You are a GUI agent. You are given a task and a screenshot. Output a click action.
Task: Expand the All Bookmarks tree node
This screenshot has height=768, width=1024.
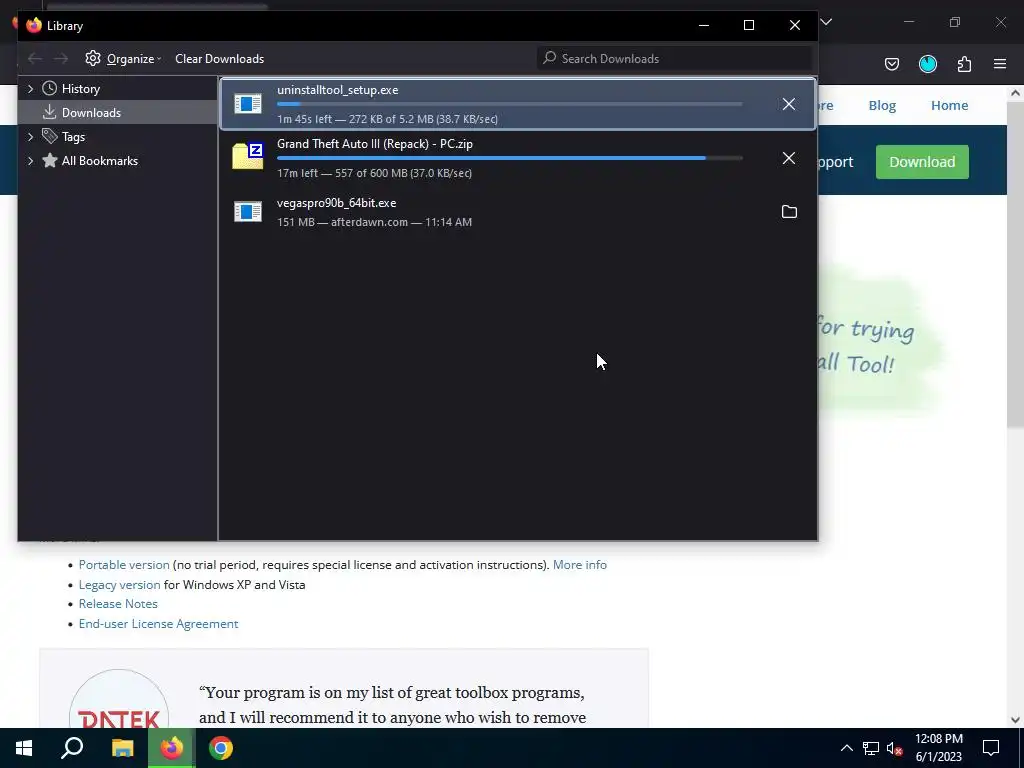pos(30,161)
